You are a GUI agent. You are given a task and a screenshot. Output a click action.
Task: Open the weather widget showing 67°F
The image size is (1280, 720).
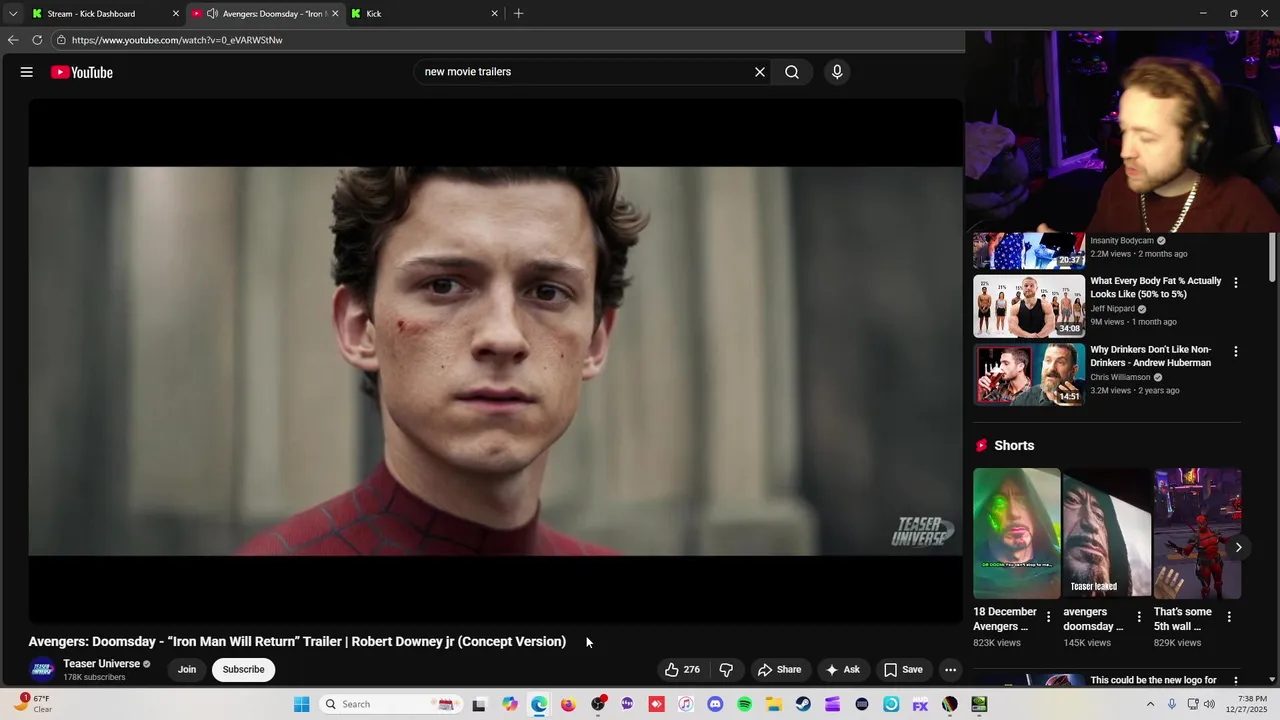(32, 704)
